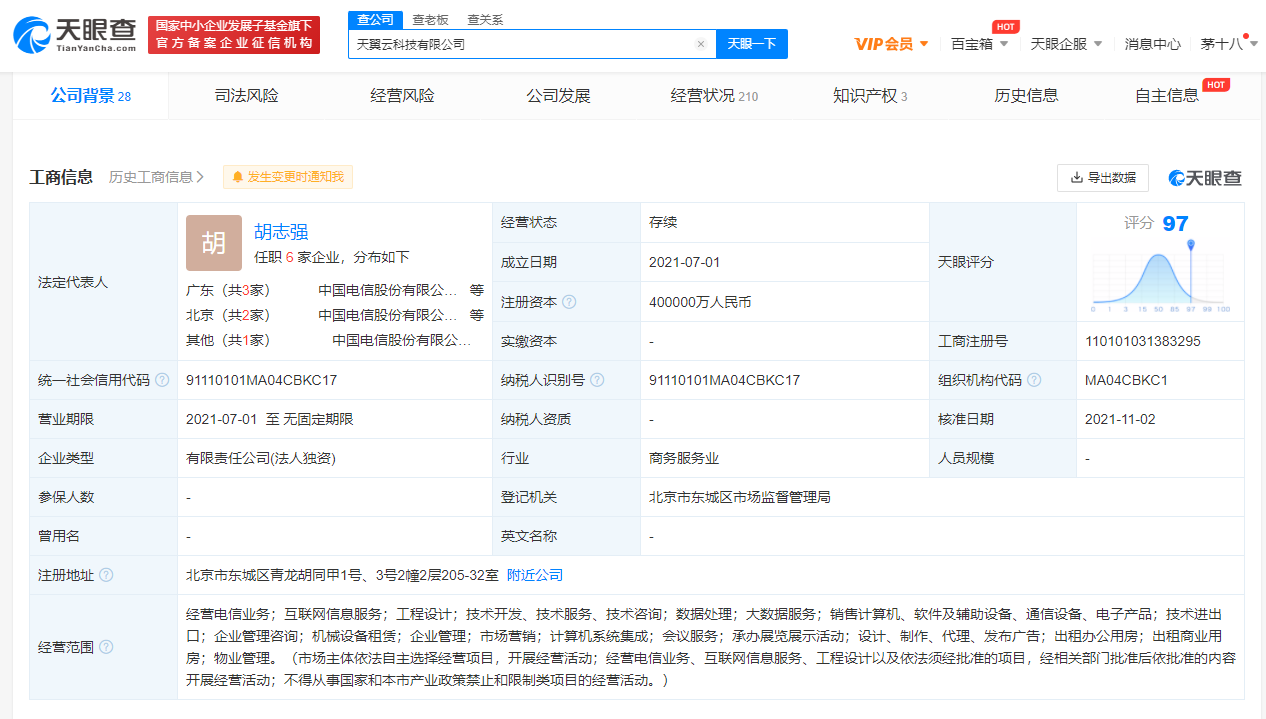Open the 司法风险 tab

tap(246, 95)
